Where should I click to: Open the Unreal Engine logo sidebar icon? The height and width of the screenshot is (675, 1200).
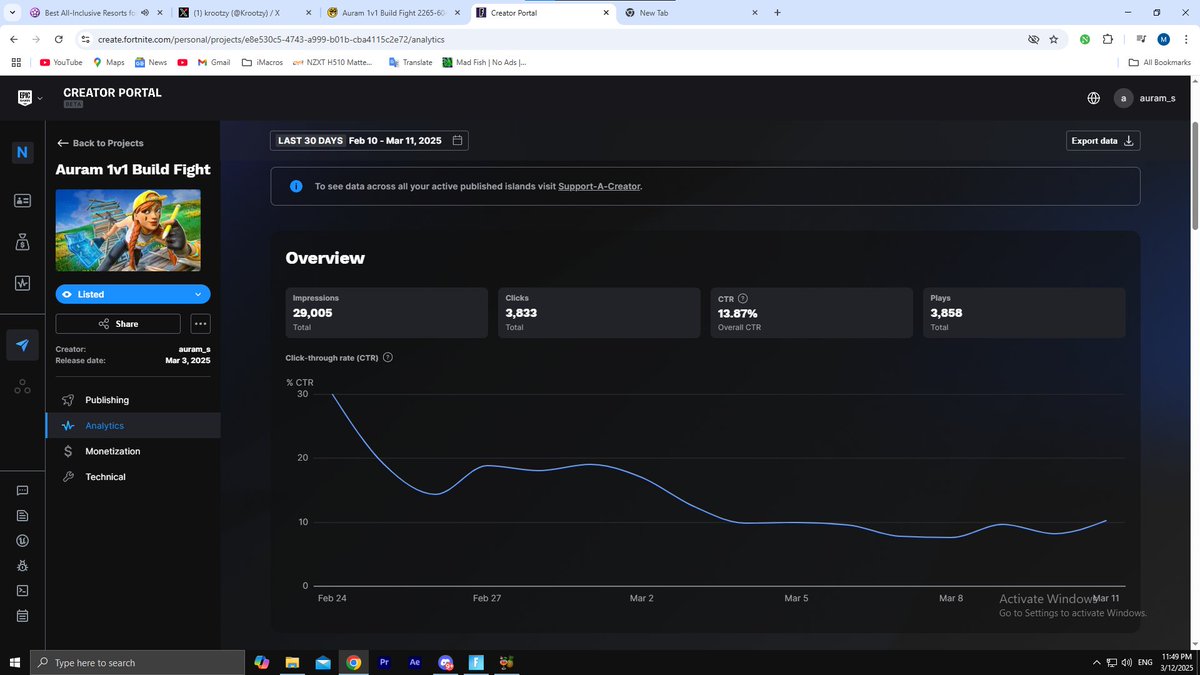23,541
